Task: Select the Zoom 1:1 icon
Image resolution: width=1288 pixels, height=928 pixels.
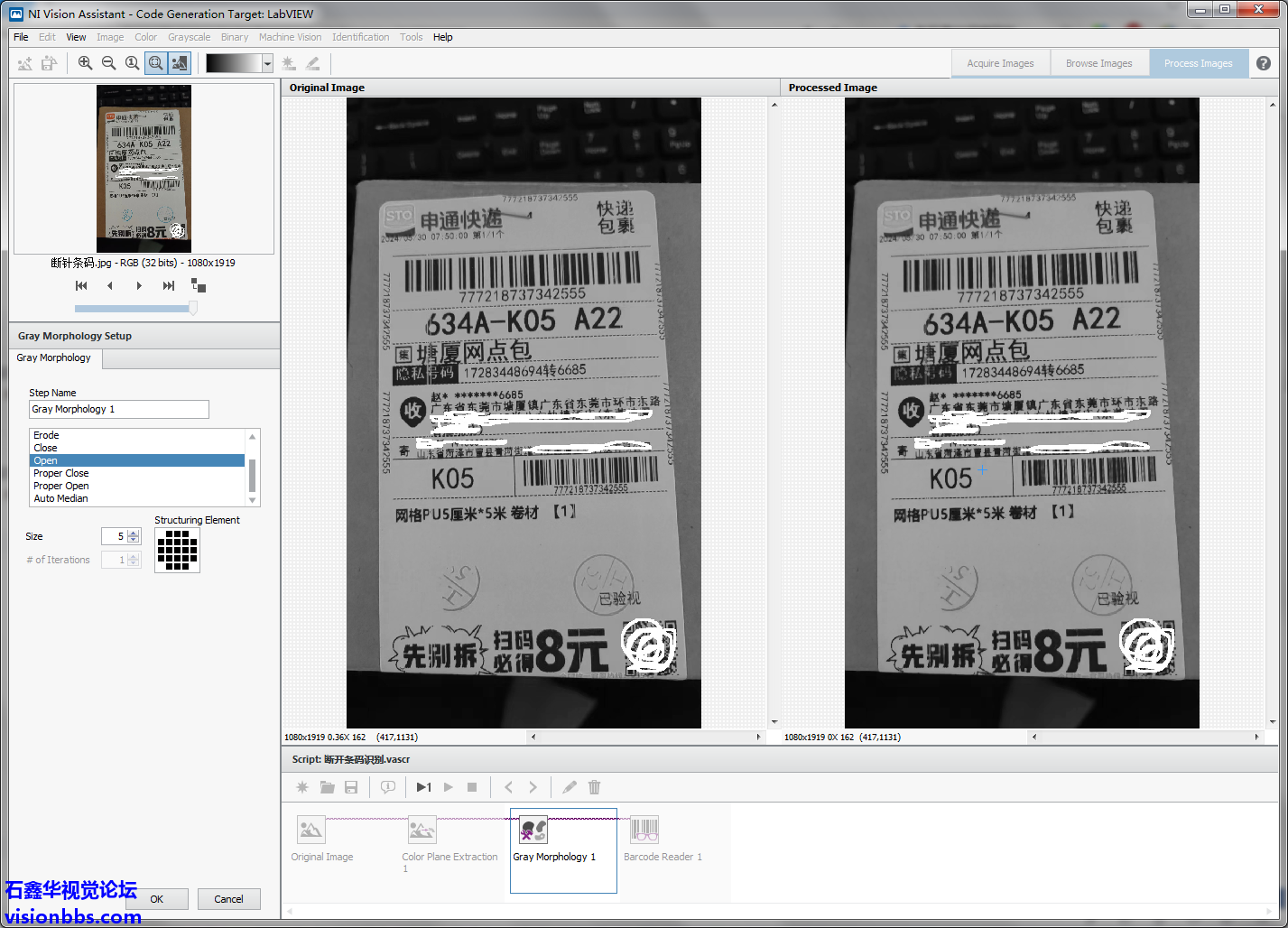Action: tap(133, 63)
